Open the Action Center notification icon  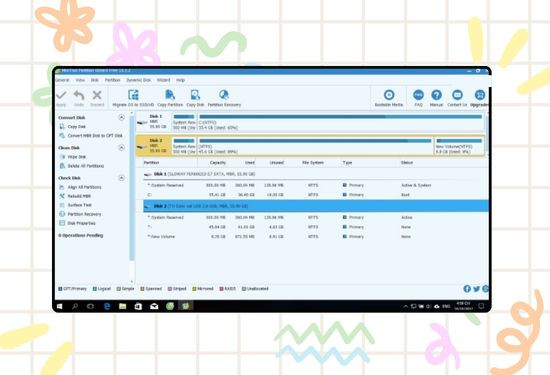point(481,306)
